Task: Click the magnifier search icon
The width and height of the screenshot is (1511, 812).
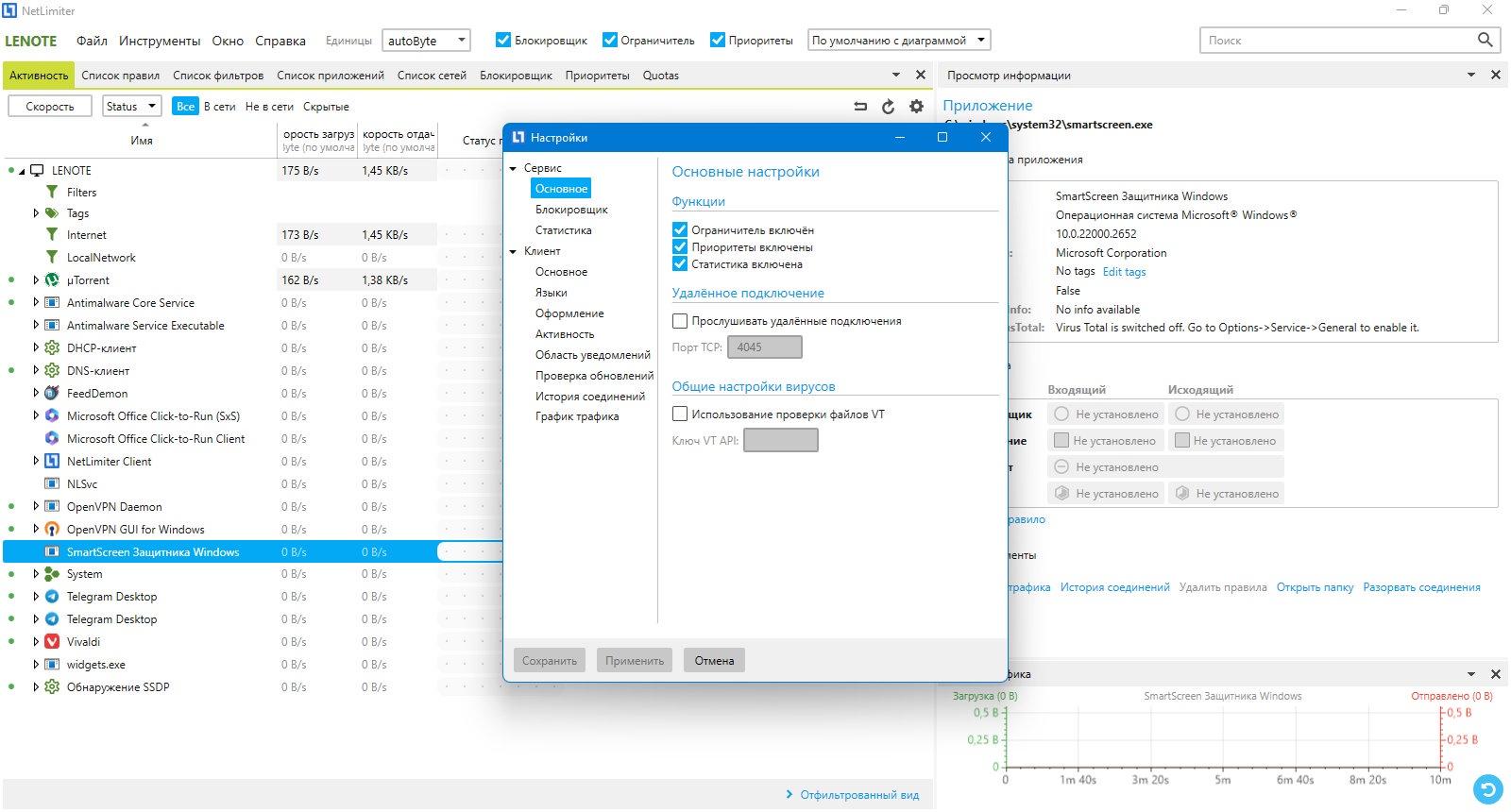Action: pos(1485,40)
